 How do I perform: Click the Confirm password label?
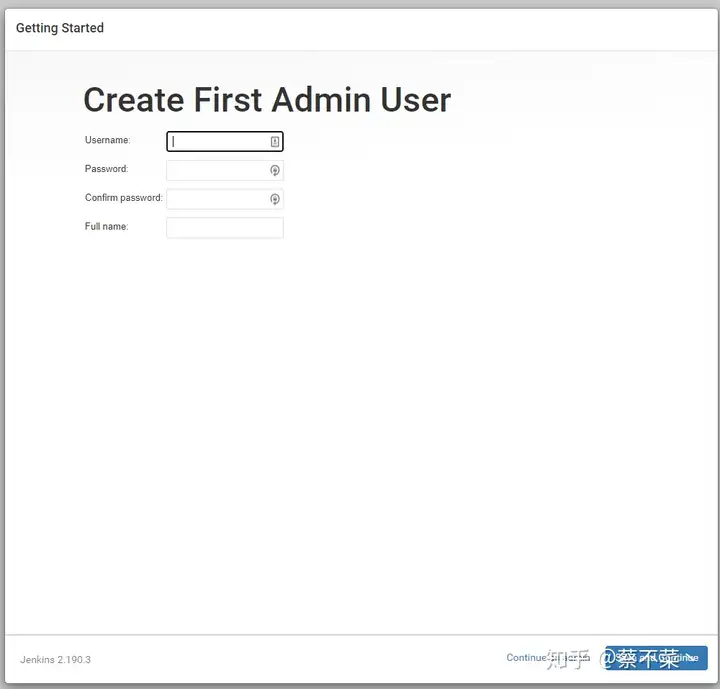124,198
